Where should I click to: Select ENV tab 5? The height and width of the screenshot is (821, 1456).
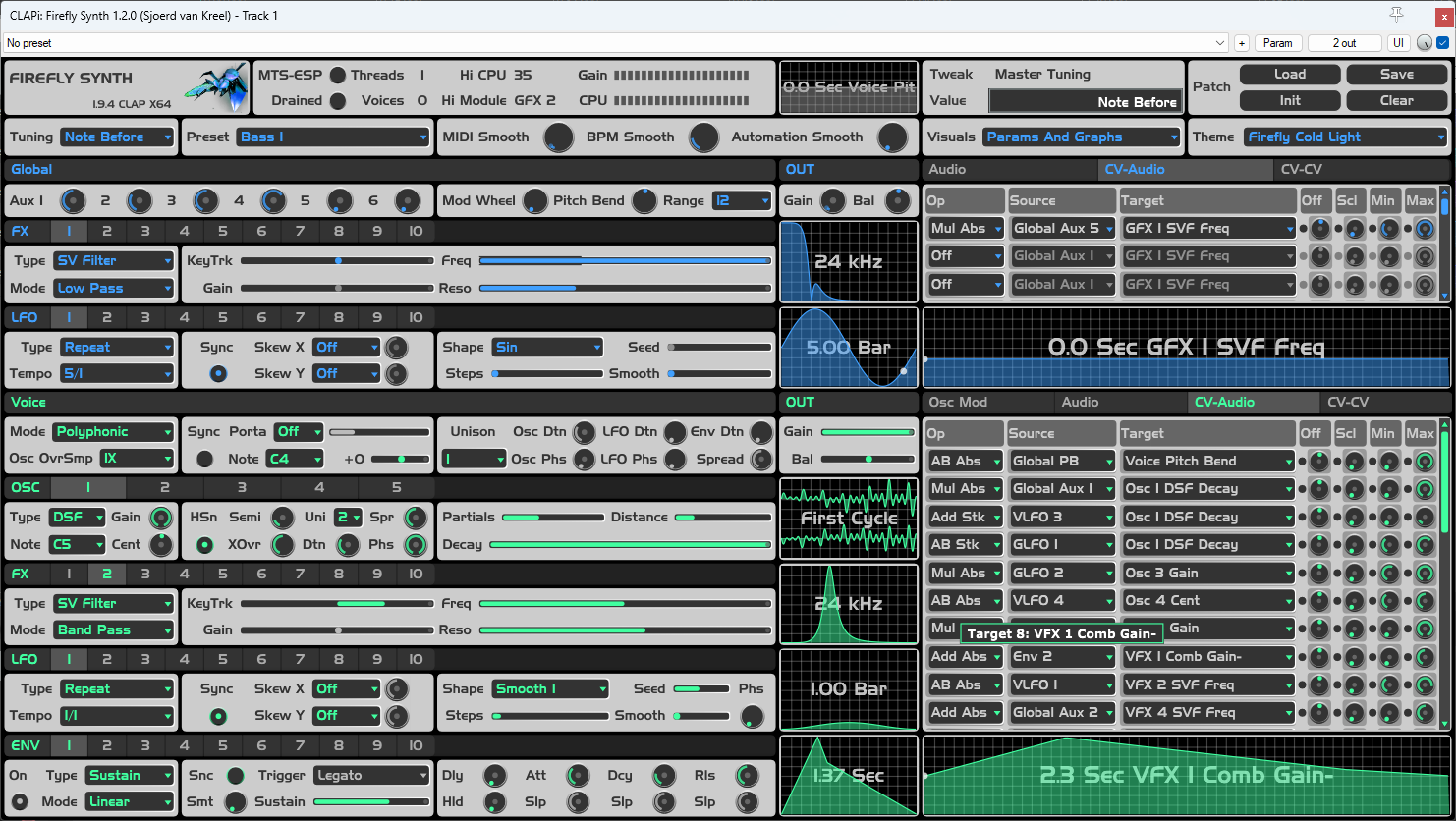point(223,746)
